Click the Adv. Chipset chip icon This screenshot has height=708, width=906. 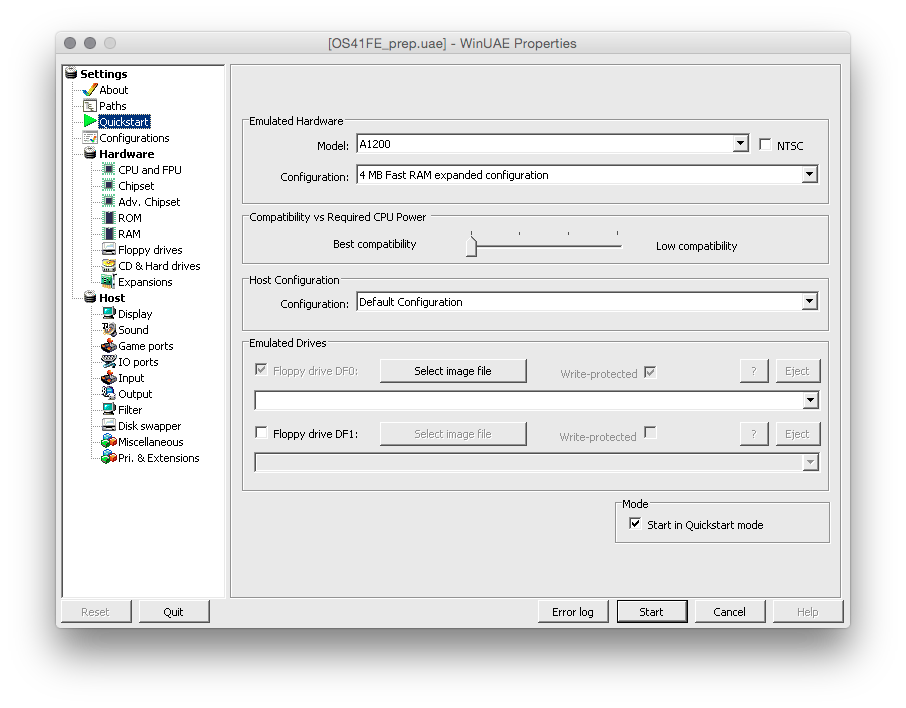(x=109, y=202)
